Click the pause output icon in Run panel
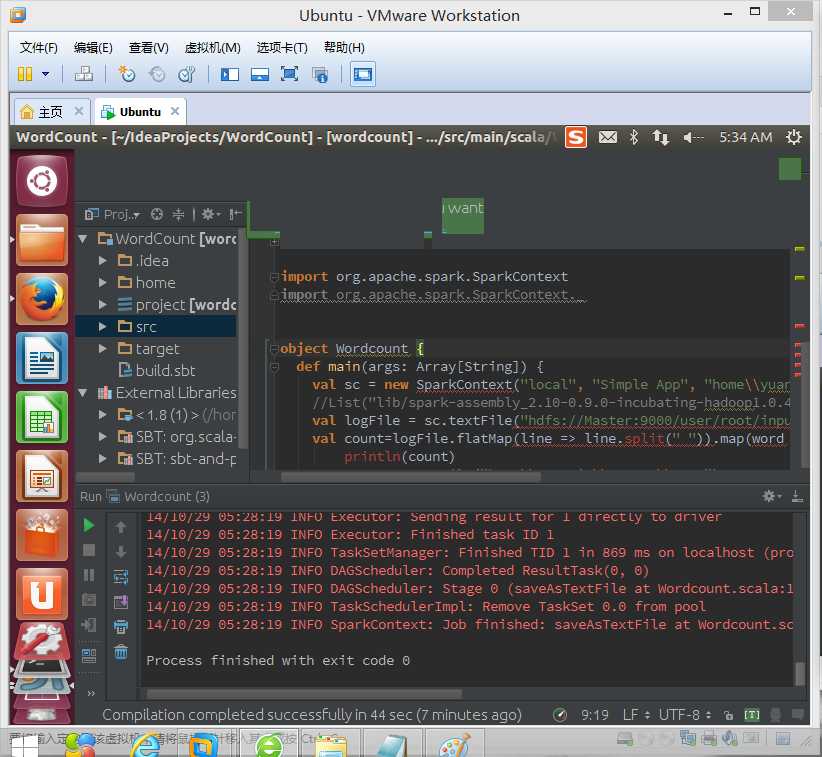822x757 pixels. (x=89, y=575)
